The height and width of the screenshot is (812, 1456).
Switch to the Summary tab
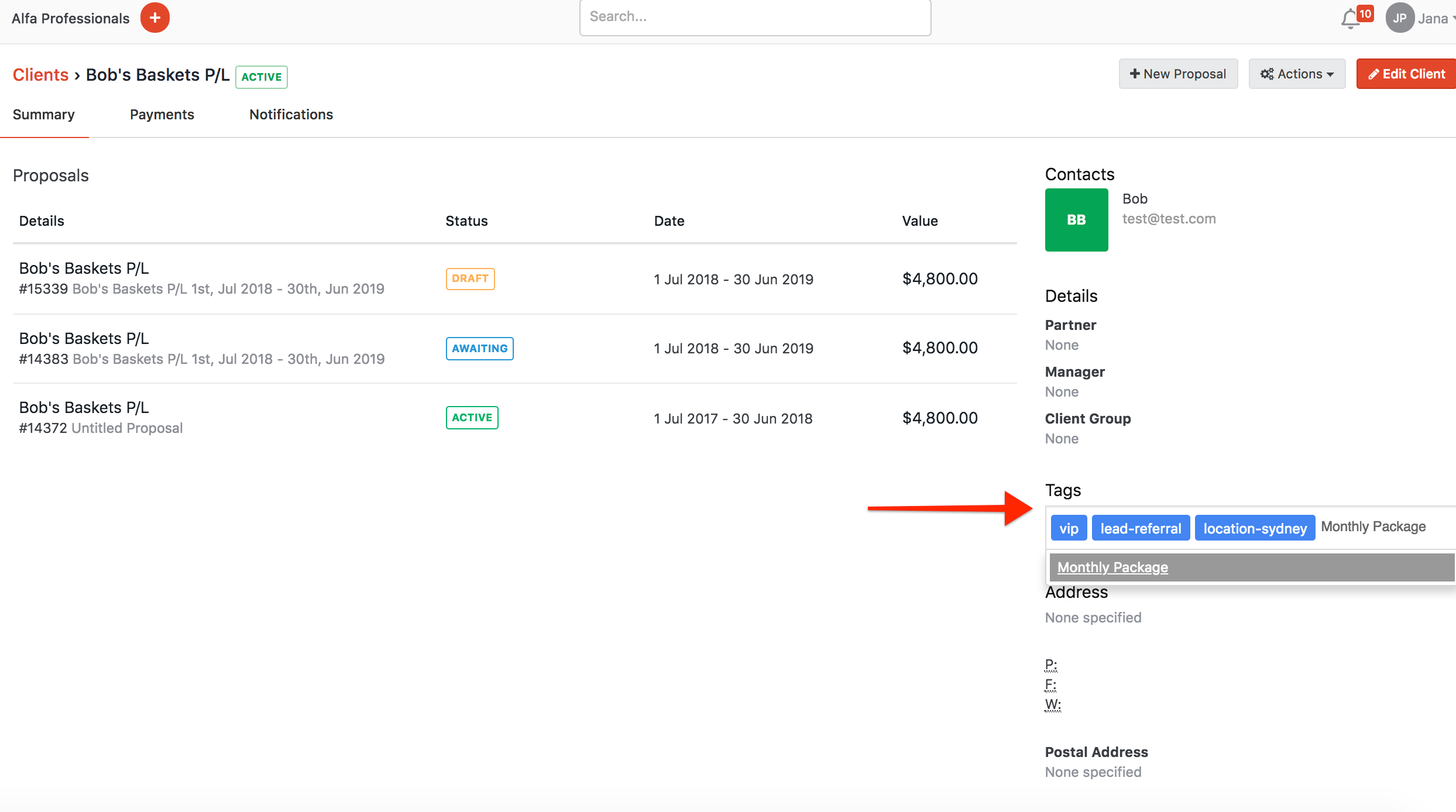[44, 115]
